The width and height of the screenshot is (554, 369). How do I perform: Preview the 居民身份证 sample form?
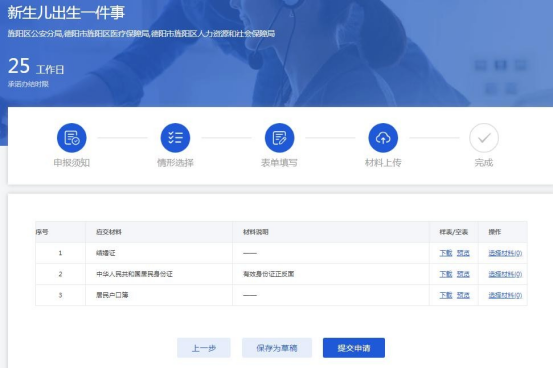tap(463, 274)
